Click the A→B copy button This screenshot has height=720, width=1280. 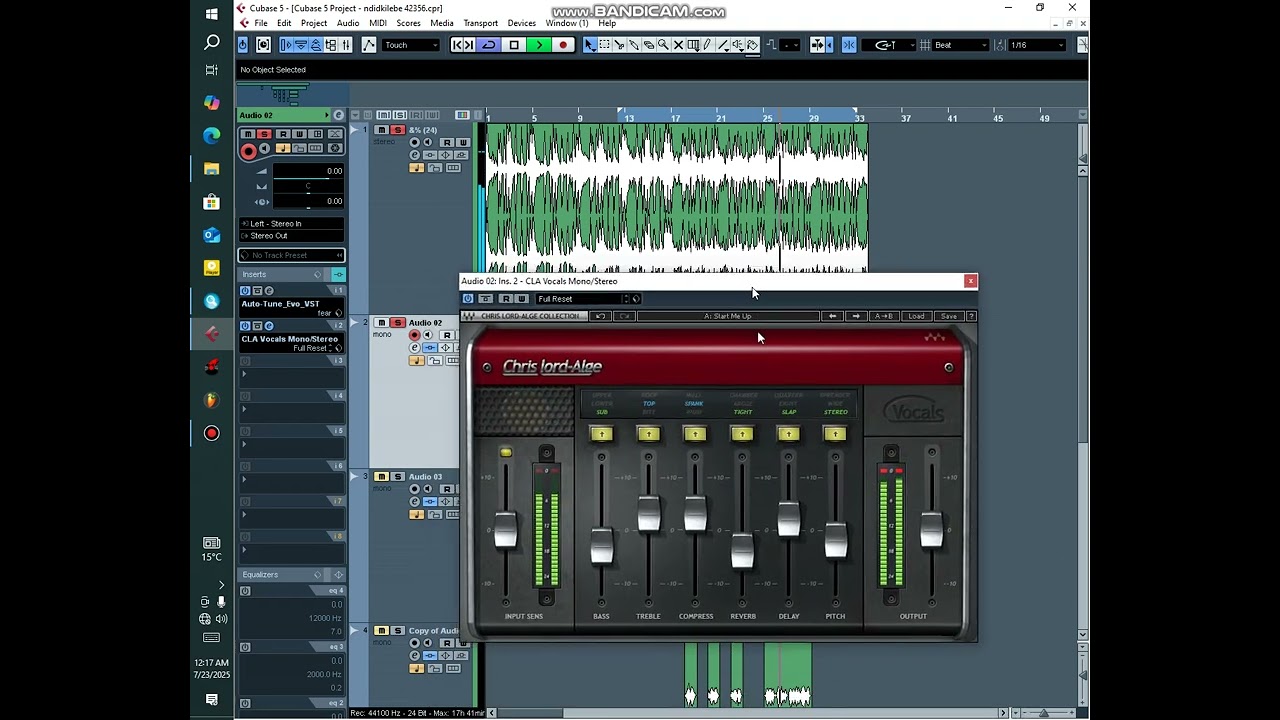pos(884,316)
